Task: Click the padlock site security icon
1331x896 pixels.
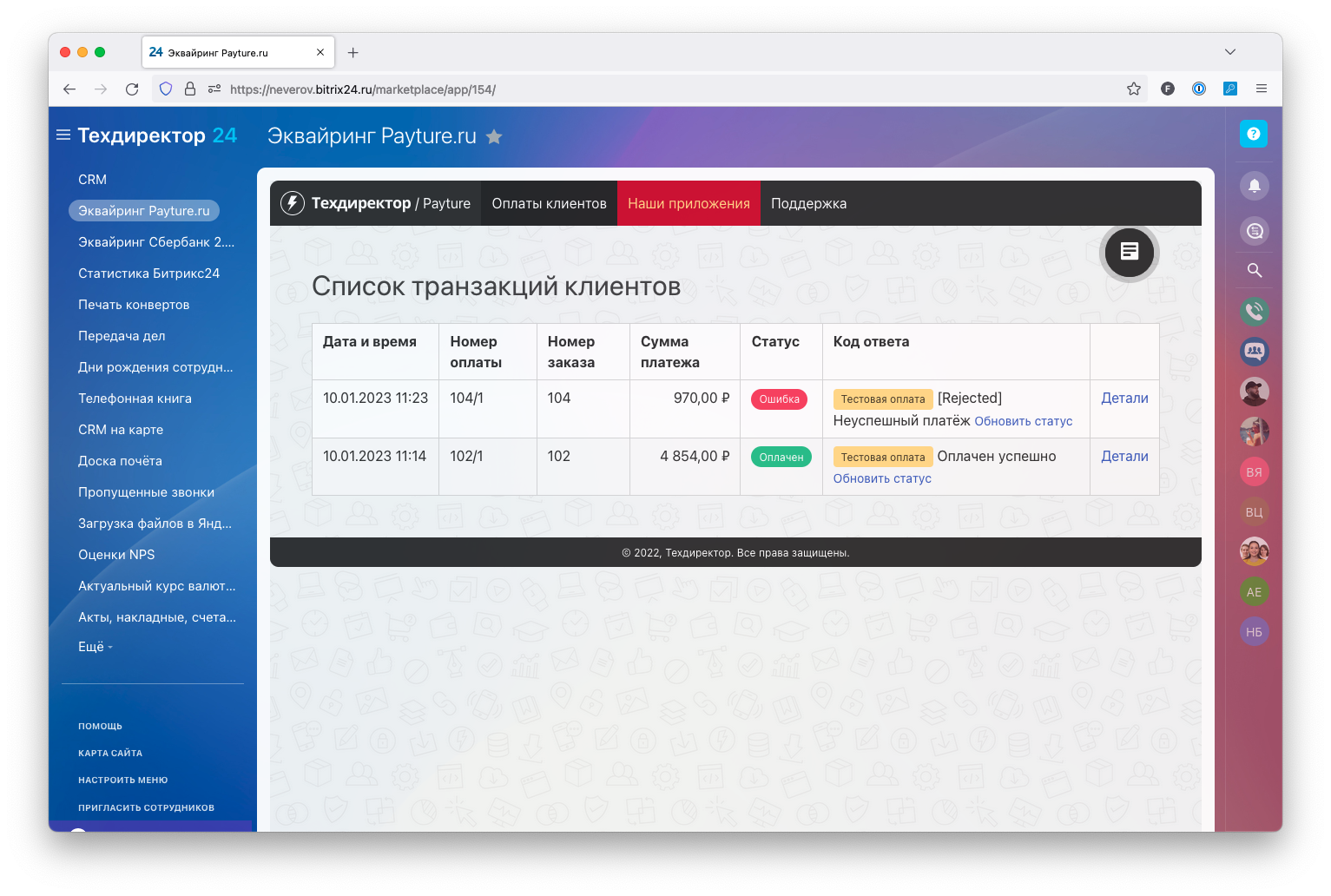Action: [x=190, y=89]
